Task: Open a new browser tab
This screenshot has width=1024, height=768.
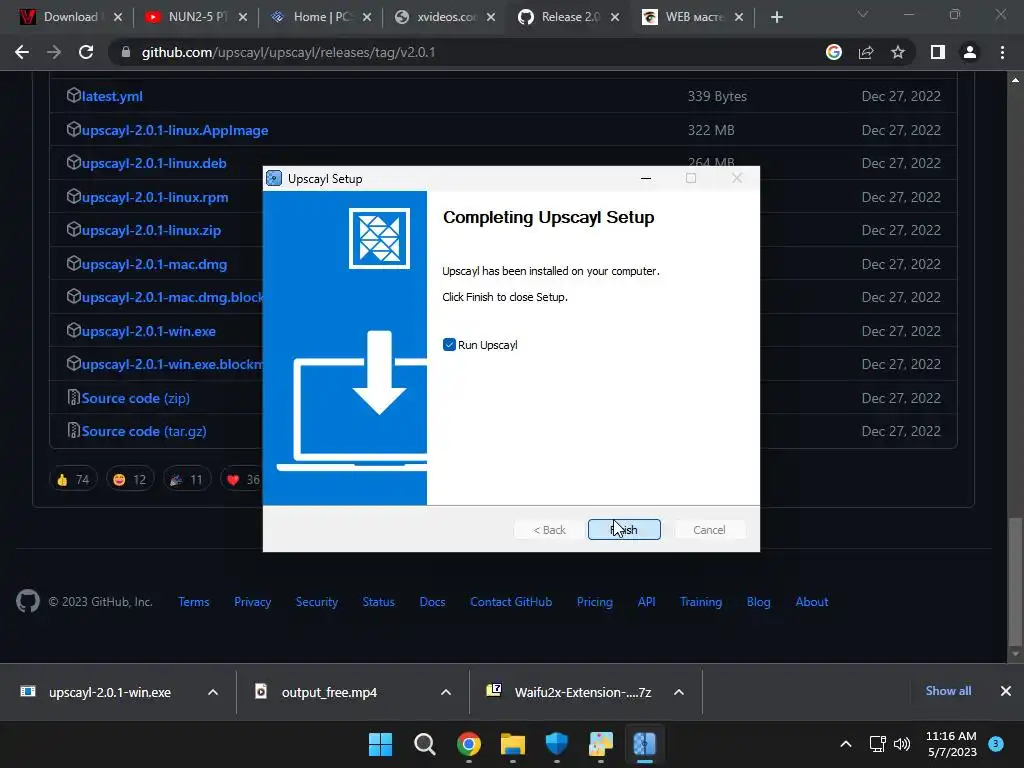Action: click(x=776, y=18)
